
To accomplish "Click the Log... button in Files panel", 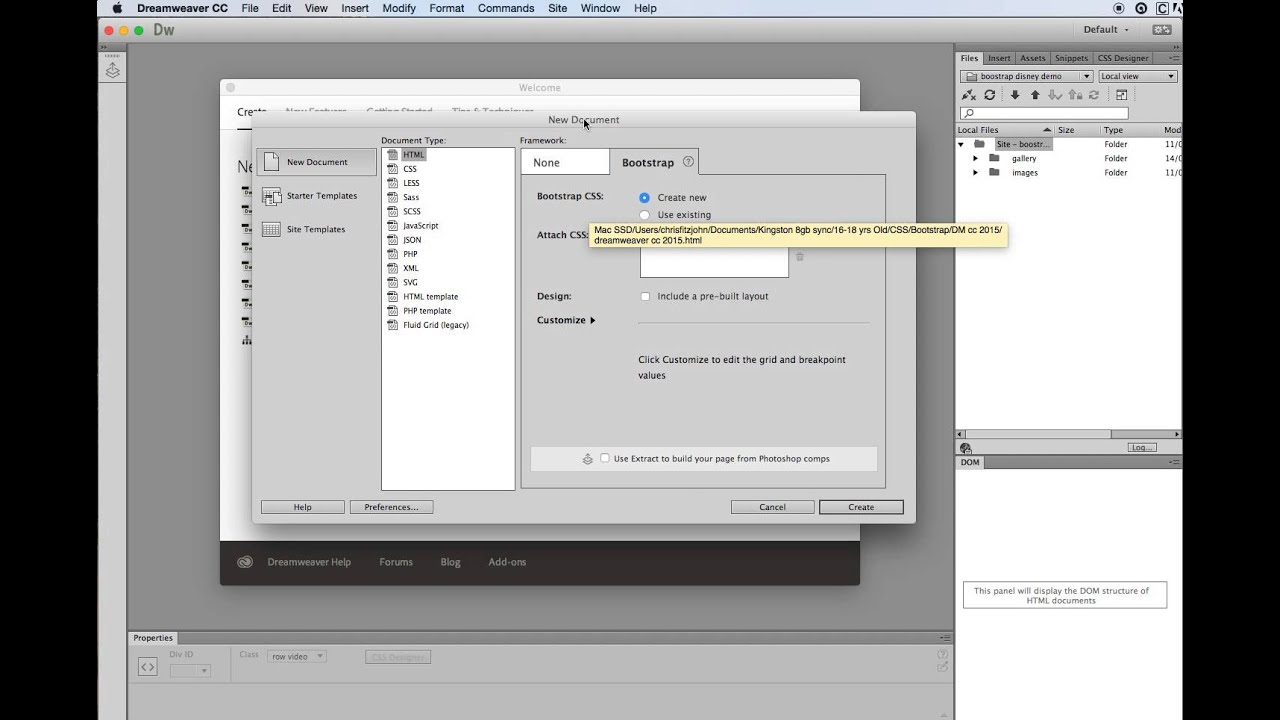I will tap(1142, 447).
